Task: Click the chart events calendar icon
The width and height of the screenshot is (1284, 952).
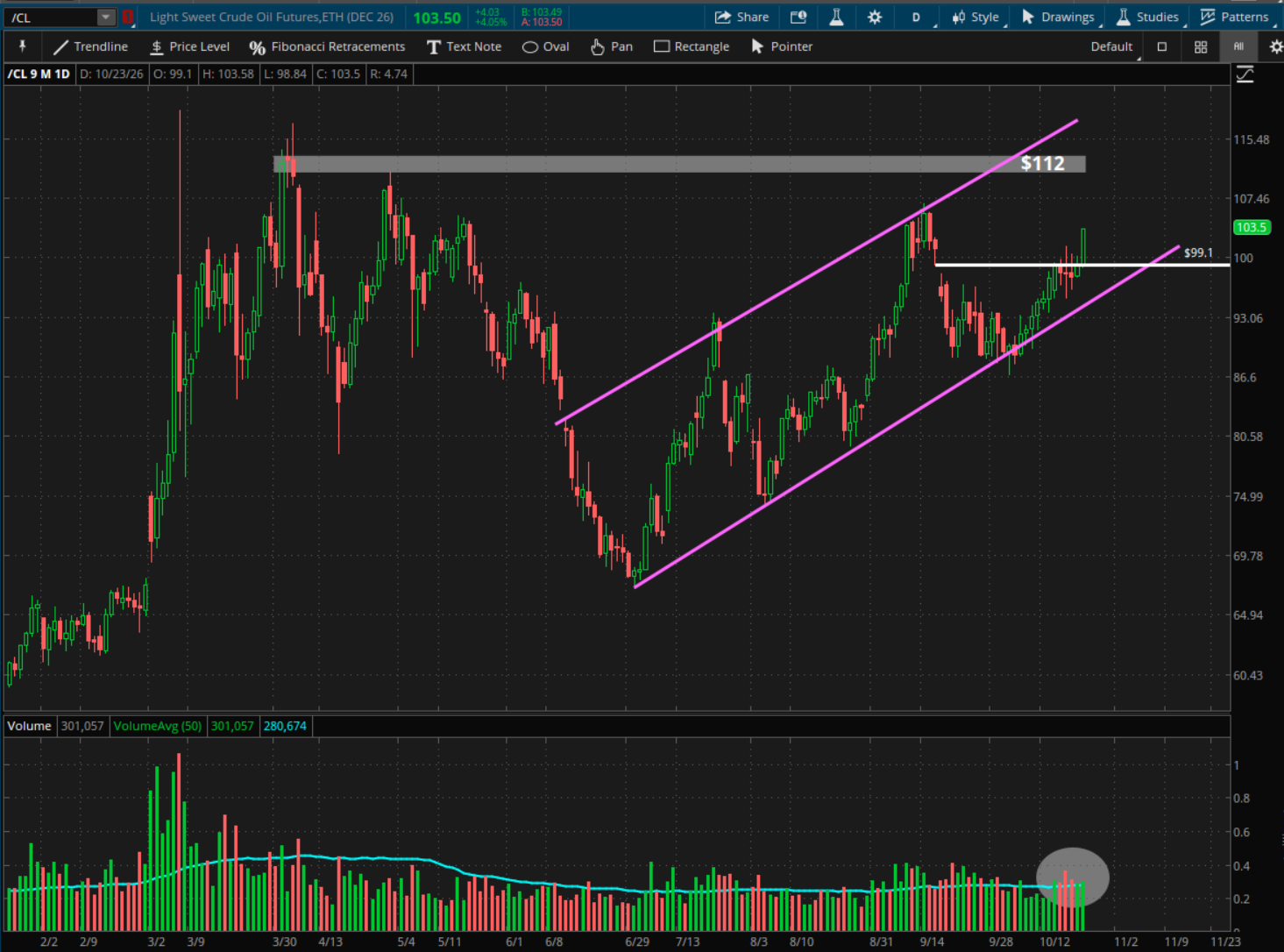Action: 798,17
